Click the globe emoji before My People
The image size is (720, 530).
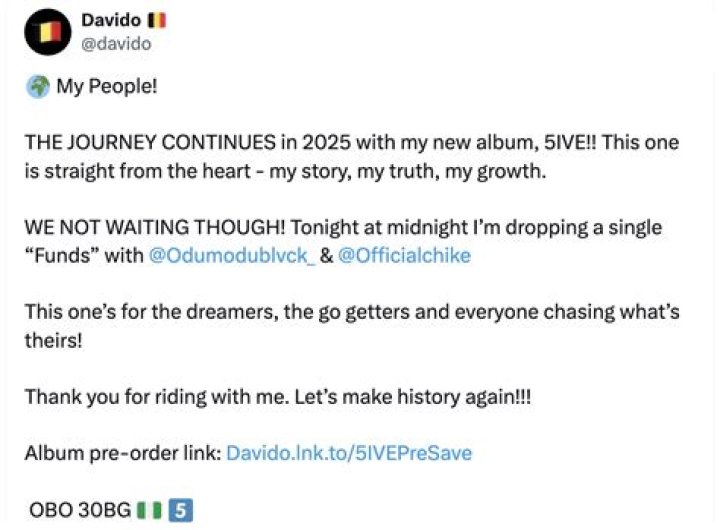[38, 86]
